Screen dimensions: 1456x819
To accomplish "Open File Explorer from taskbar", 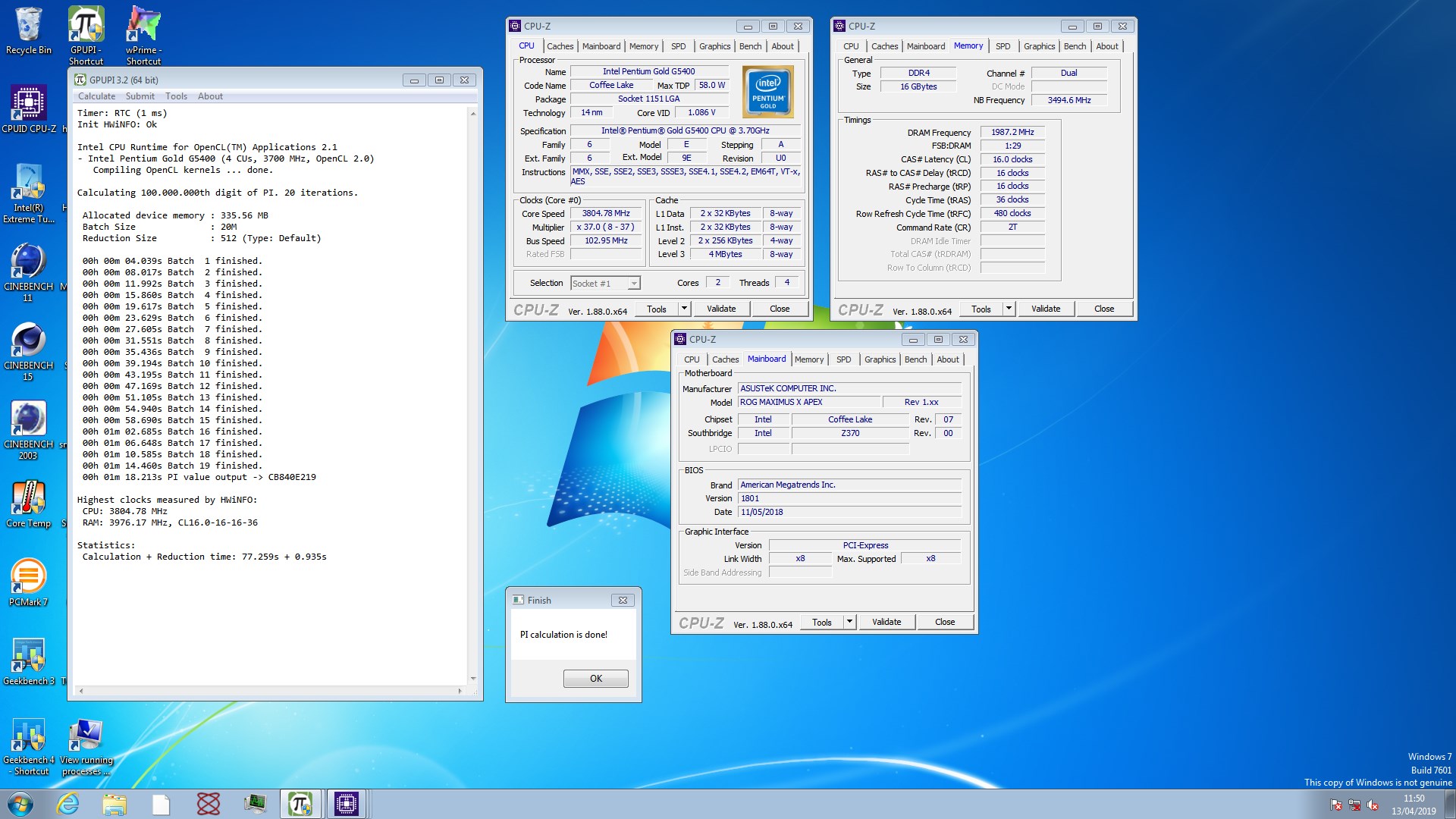I will pos(115,804).
